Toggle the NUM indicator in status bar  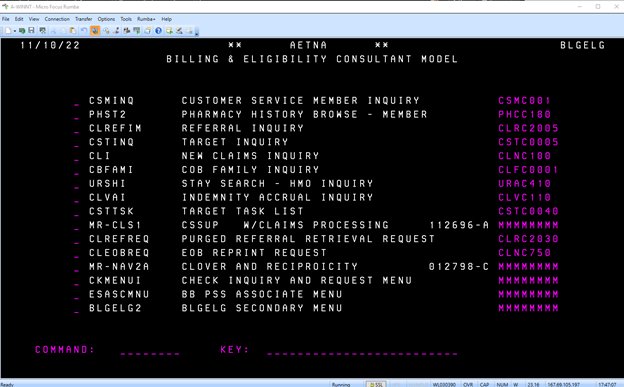coord(502,384)
